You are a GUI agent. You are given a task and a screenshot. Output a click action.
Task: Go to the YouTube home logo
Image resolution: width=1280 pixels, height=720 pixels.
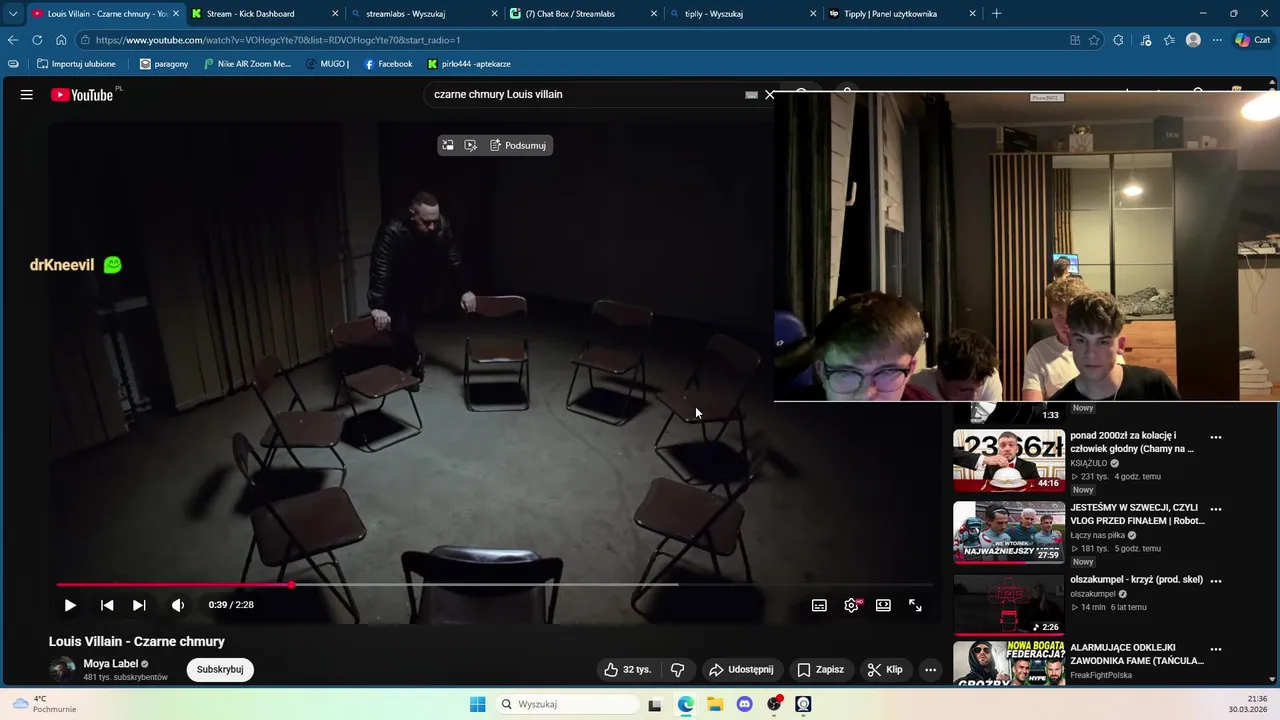tap(82, 95)
